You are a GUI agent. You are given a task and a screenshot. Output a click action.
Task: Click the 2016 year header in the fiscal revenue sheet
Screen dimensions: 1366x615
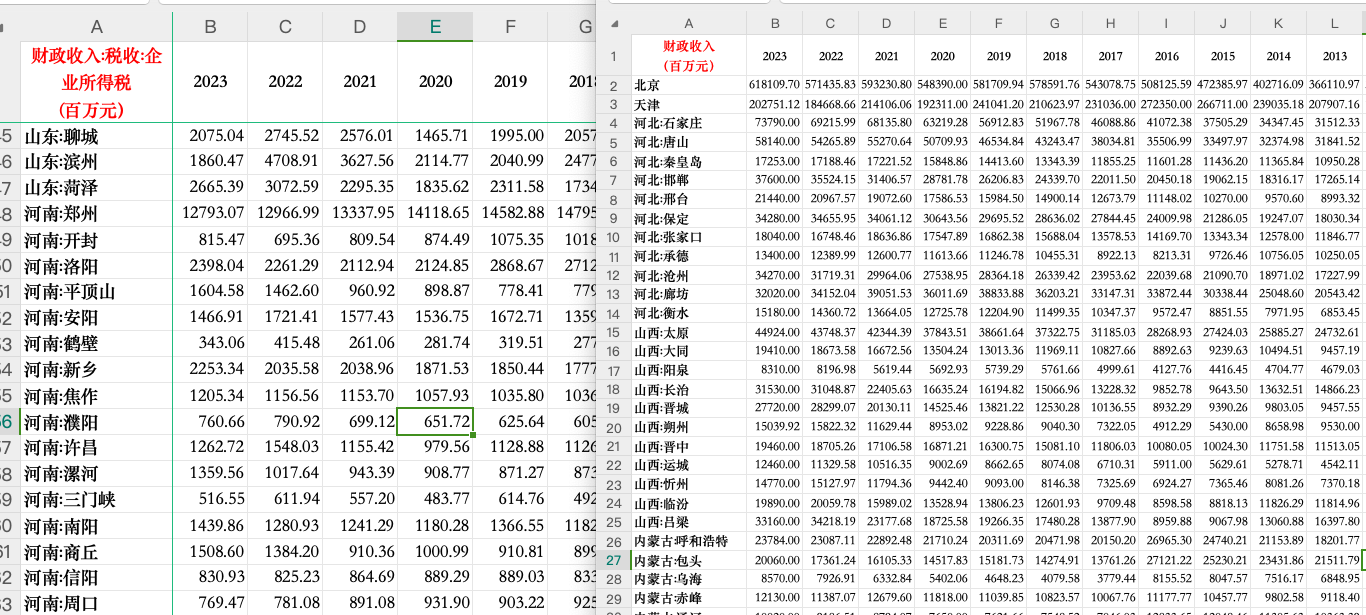1166,55
